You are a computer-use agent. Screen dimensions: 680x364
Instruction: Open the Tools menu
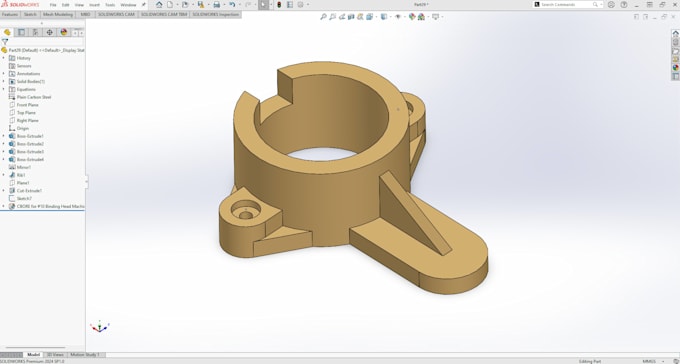tap(110, 5)
